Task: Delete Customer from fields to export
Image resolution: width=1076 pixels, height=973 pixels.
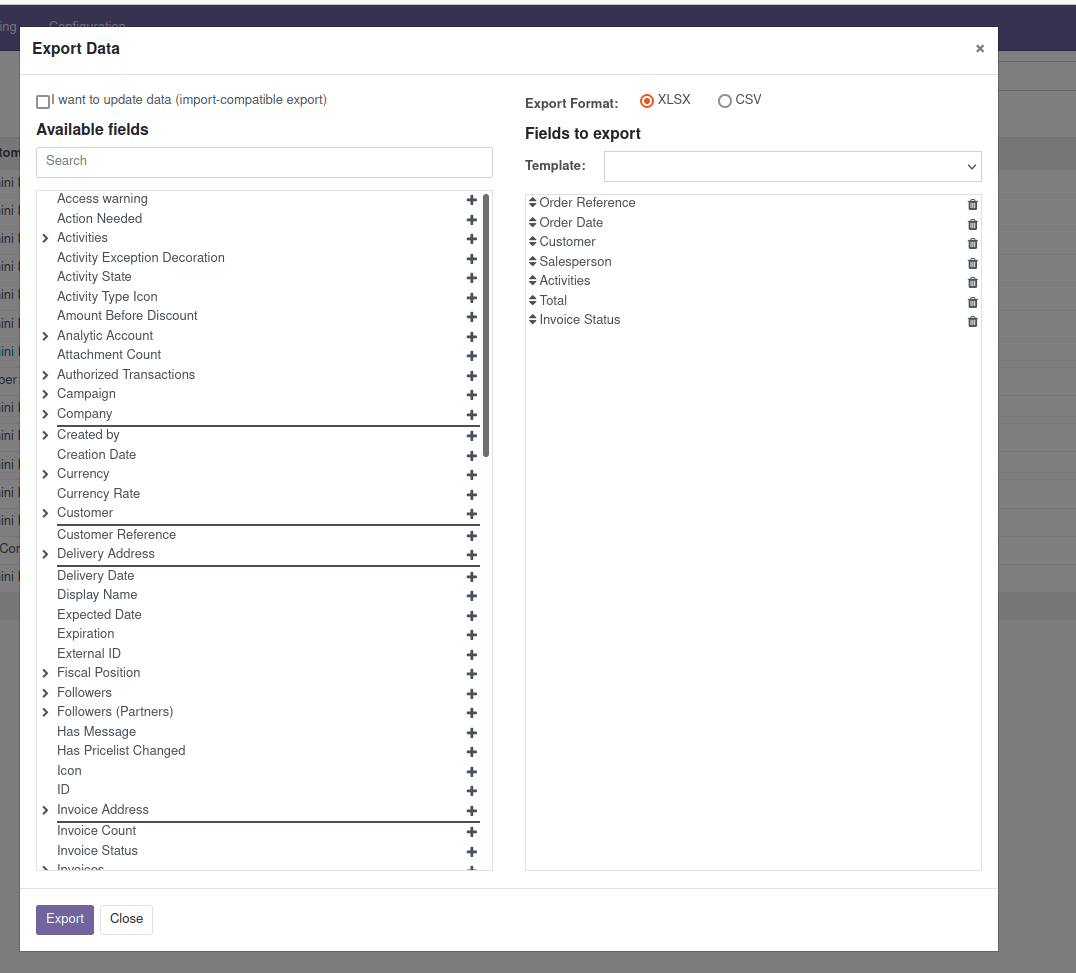Action: (x=972, y=244)
